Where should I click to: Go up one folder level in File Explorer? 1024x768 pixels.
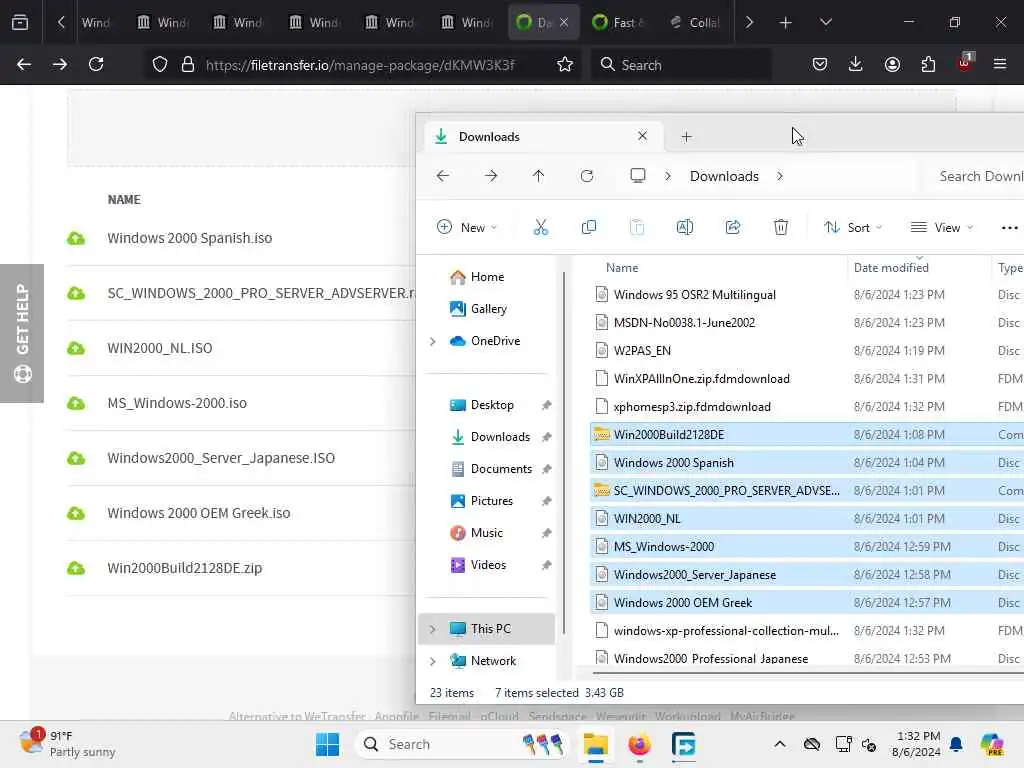(x=538, y=176)
